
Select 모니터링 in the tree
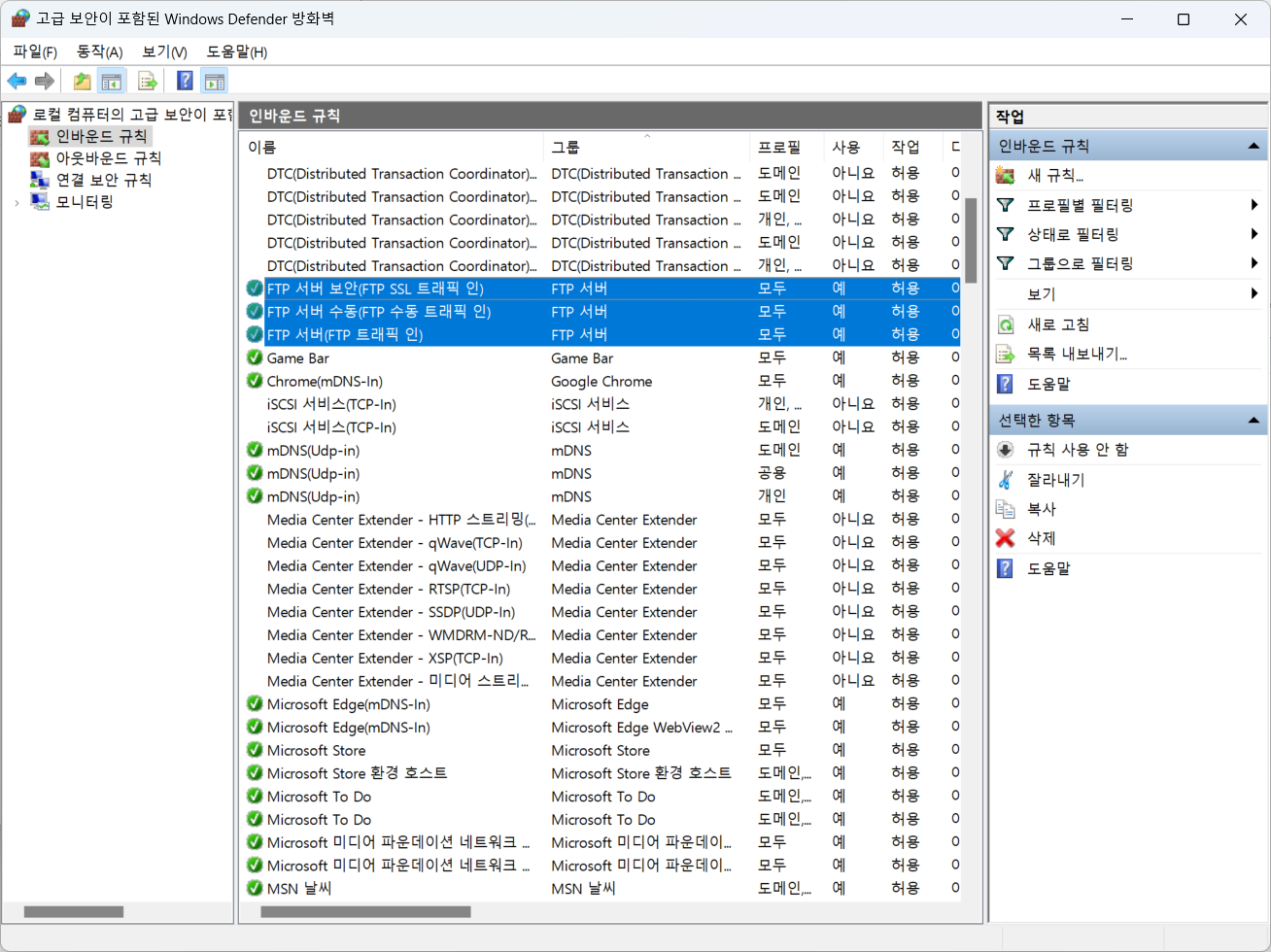(x=85, y=202)
